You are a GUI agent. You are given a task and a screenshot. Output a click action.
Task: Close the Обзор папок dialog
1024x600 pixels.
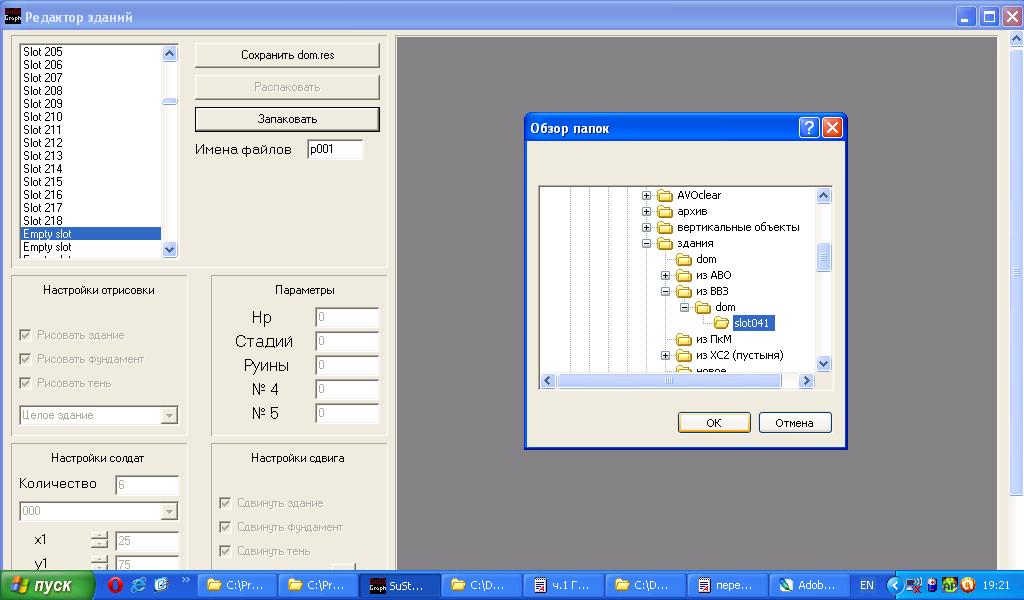coord(831,127)
